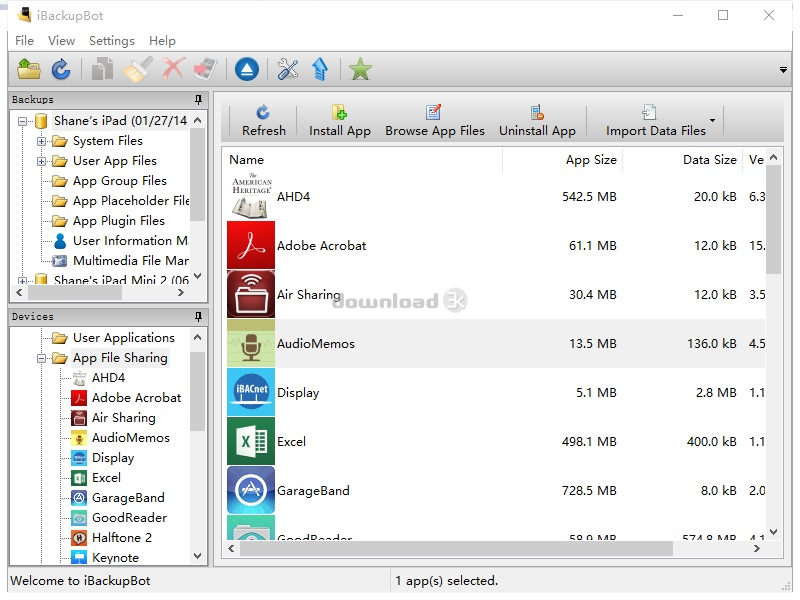The image size is (800, 600).
Task: Open the toolbar overflow arrow at far right
Action: [x=783, y=69]
